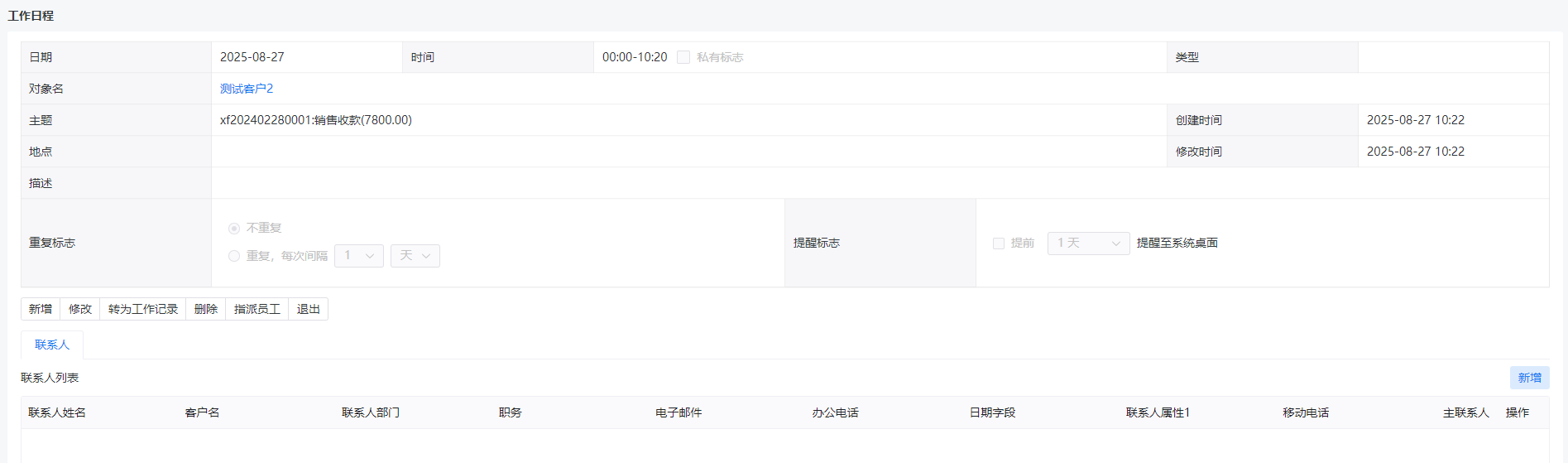Image resolution: width=1568 pixels, height=463 pixels.
Task: Select the 不重复 radio option
Action: pyautogui.click(x=234, y=229)
